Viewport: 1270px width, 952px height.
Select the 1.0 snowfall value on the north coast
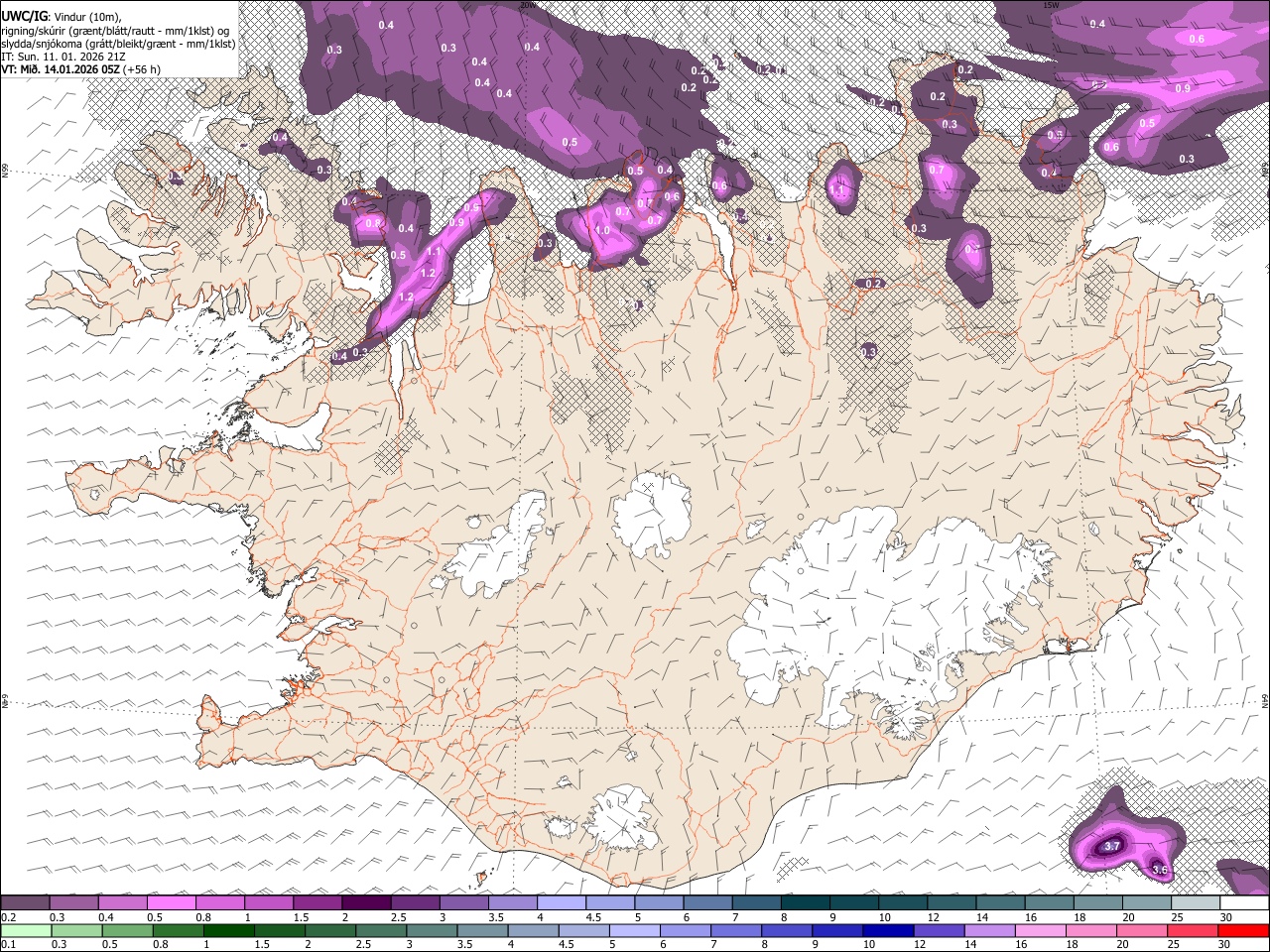click(x=602, y=230)
